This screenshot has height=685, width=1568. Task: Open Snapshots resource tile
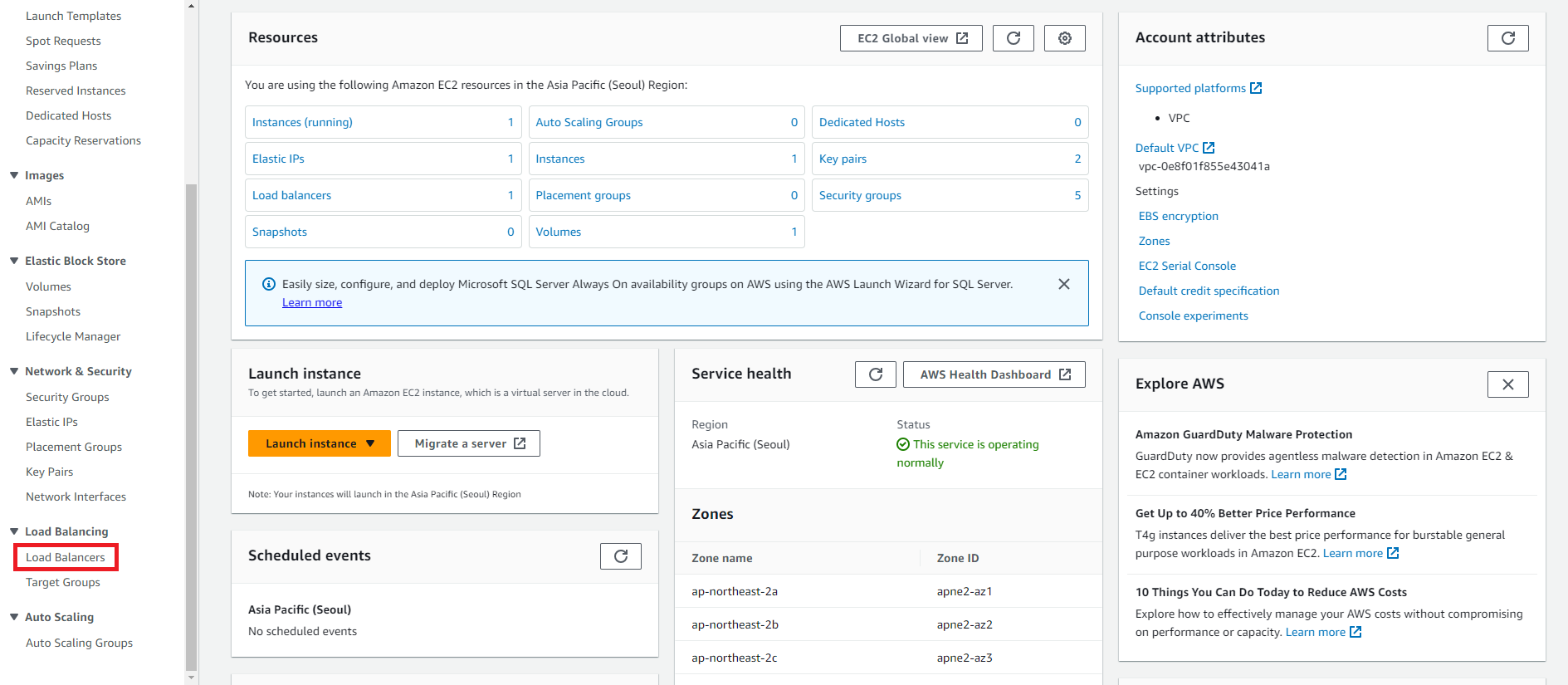(x=383, y=232)
